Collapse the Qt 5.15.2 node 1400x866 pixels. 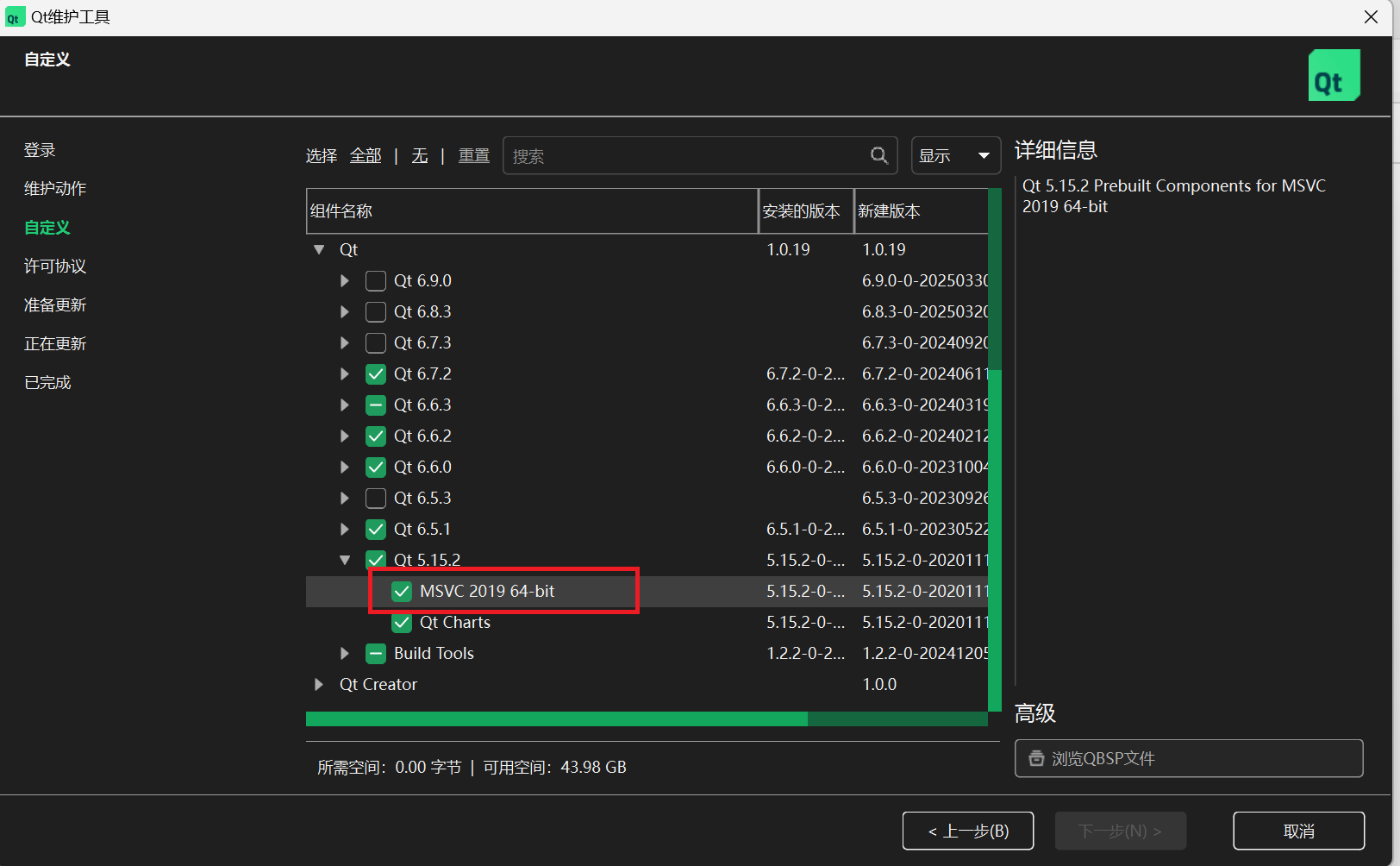tap(345, 560)
